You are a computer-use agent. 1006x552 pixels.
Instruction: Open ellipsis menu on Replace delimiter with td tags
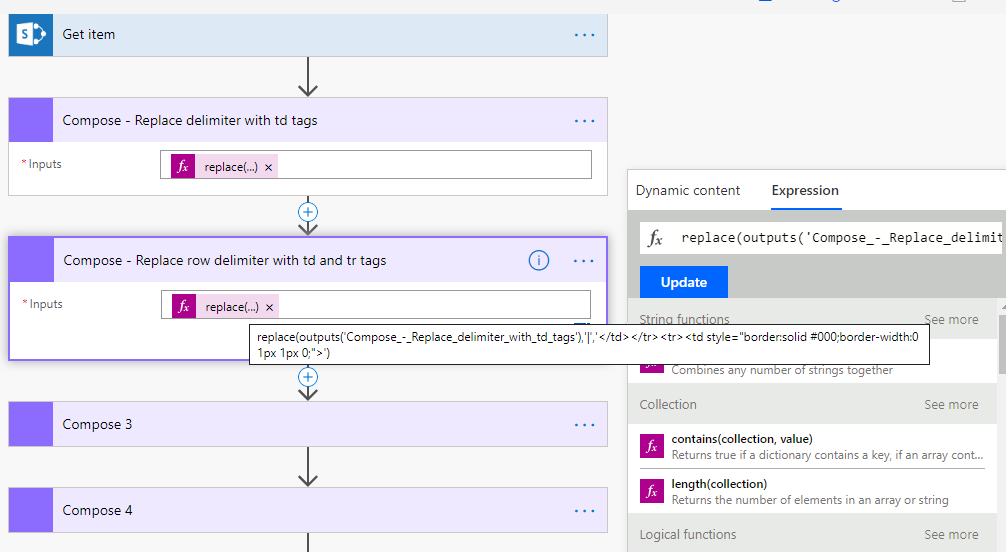584,121
